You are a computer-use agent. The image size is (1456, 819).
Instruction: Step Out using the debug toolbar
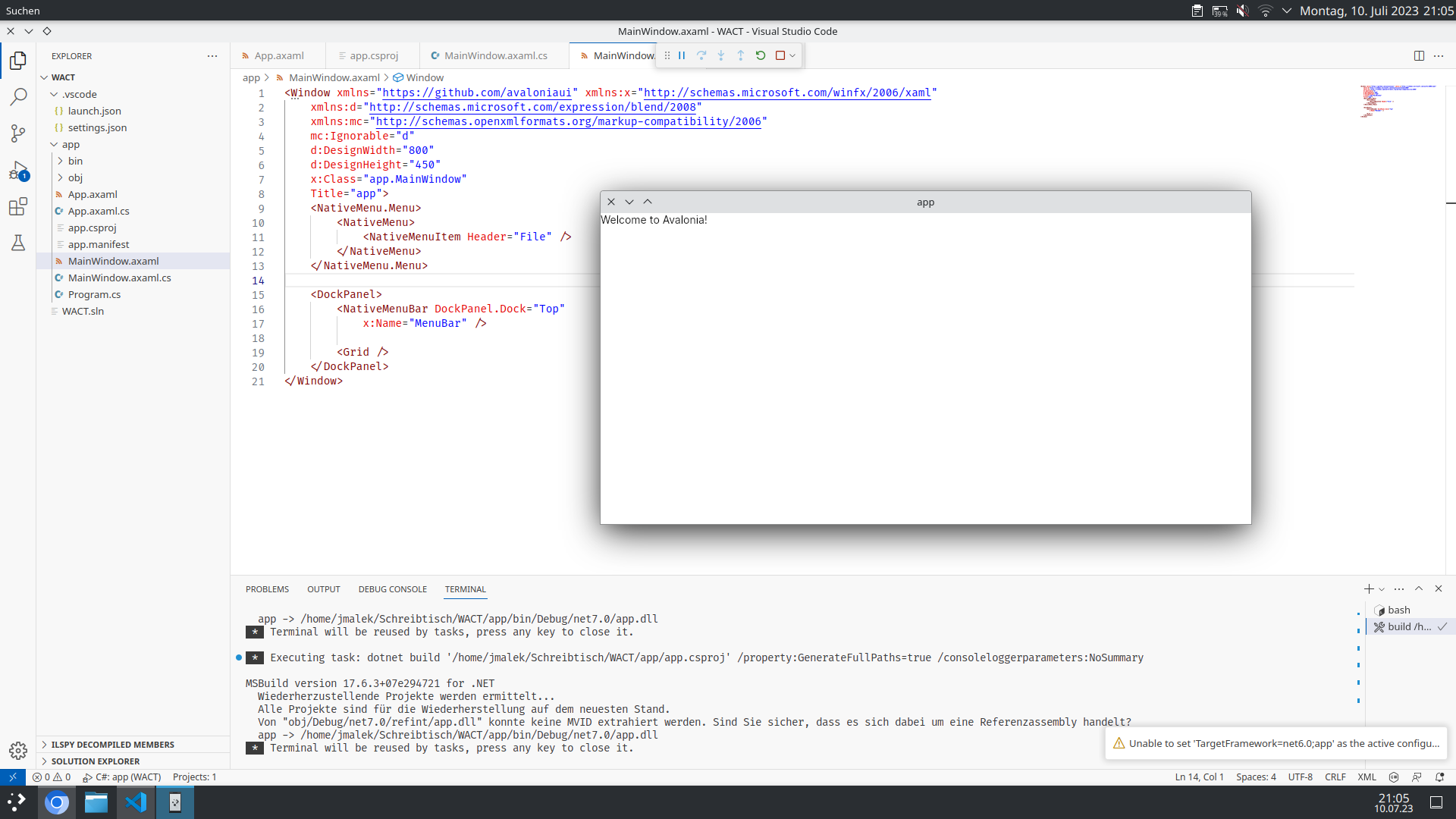[741, 55]
